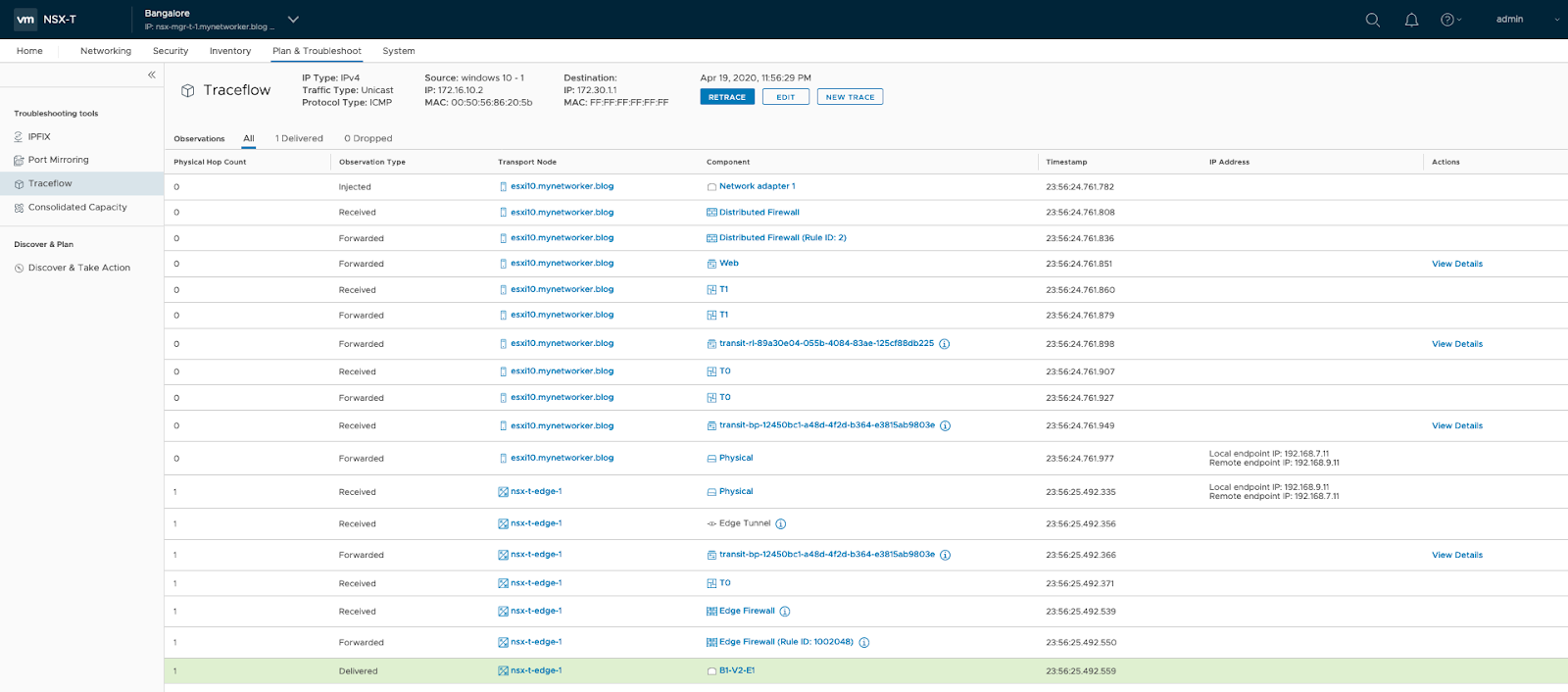Switch to the 1 Delivered observations tab
The width and height of the screenshot is (1568, 692).
pyautogui.click(x=299, y=139)
